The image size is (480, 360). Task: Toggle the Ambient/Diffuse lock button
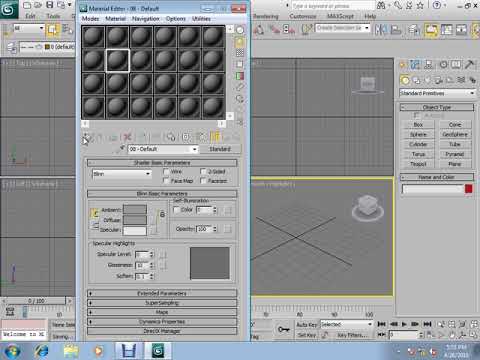click(x=94, y=213)
